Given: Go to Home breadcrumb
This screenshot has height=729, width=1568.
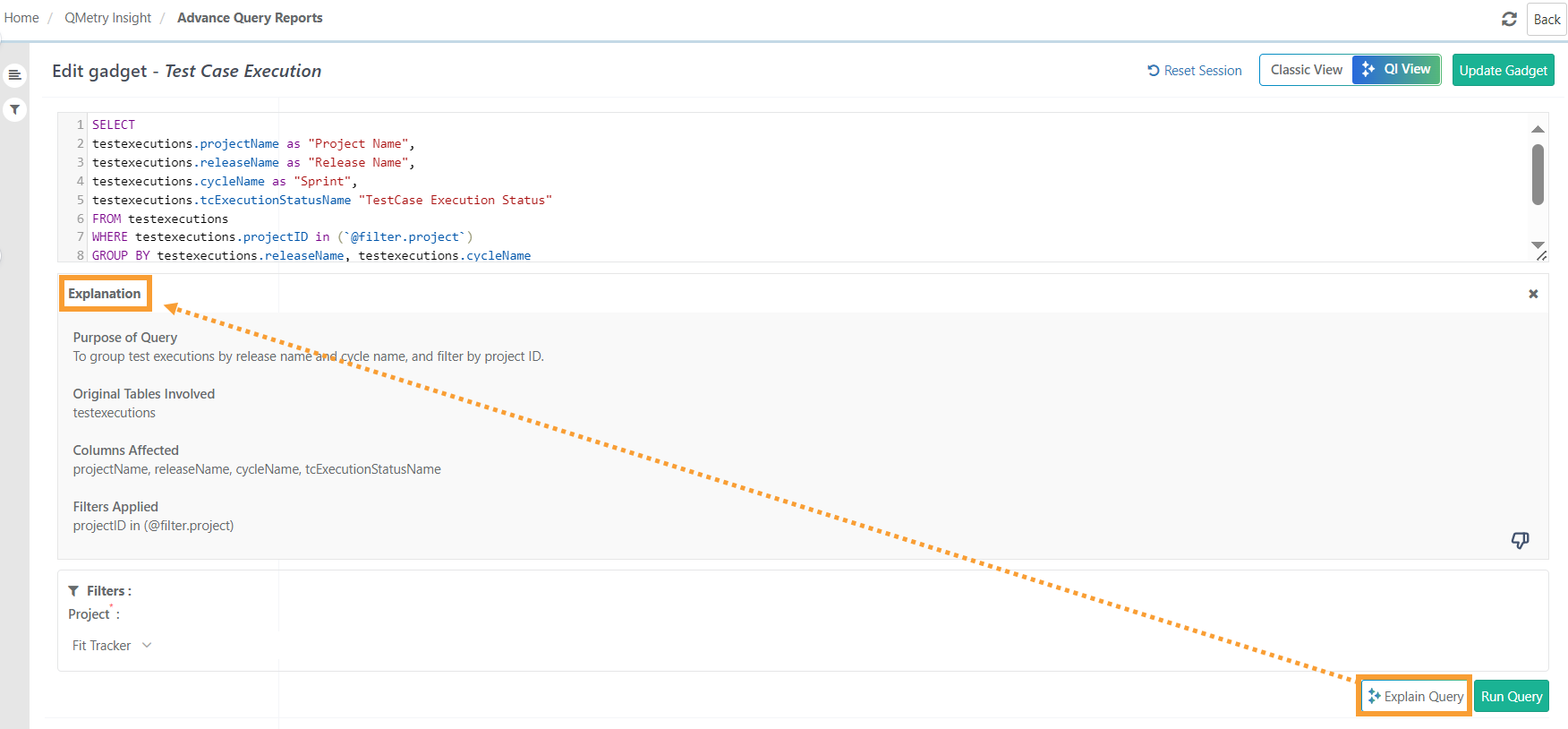Looking at the screenshot, I should point(21,18).
